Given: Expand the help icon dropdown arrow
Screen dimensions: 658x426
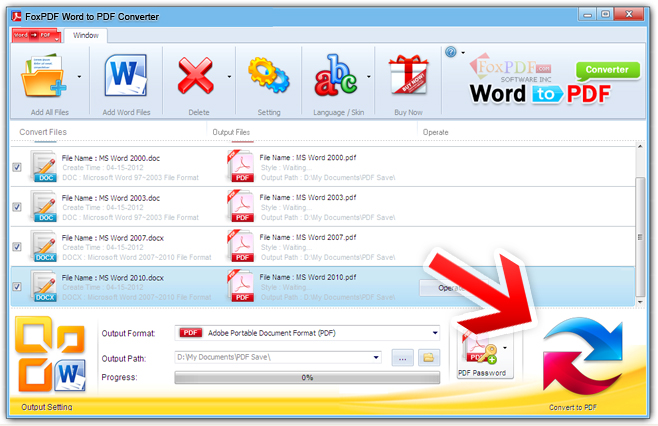Looking at the screenshot, I should tap(463, 53).
